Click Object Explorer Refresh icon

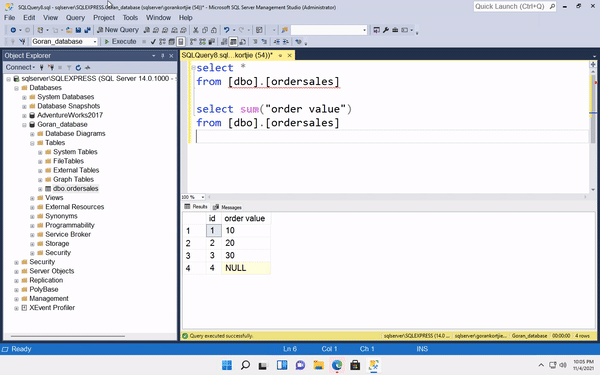click(x=78, y=67)
